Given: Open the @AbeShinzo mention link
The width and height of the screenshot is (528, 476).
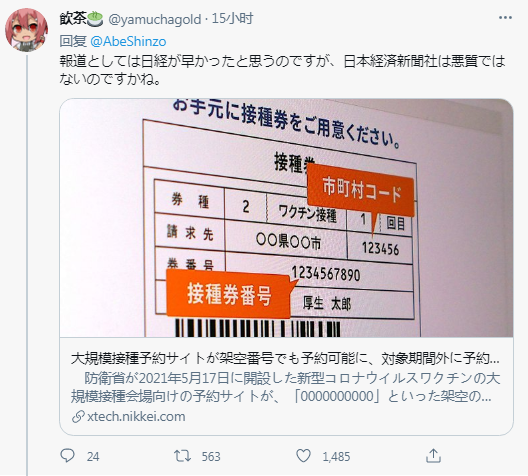Looking at the screenshot, I should pos(128,41).
